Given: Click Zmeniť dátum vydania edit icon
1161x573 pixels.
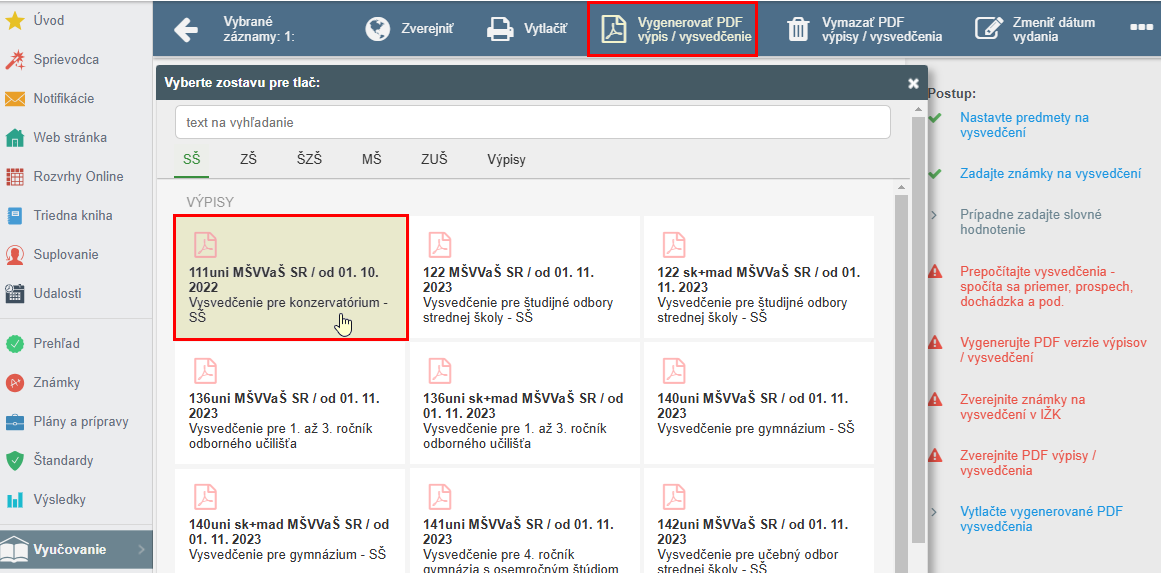Looking at the screenshot, I should pyautogui.click(x=988, y=30).
